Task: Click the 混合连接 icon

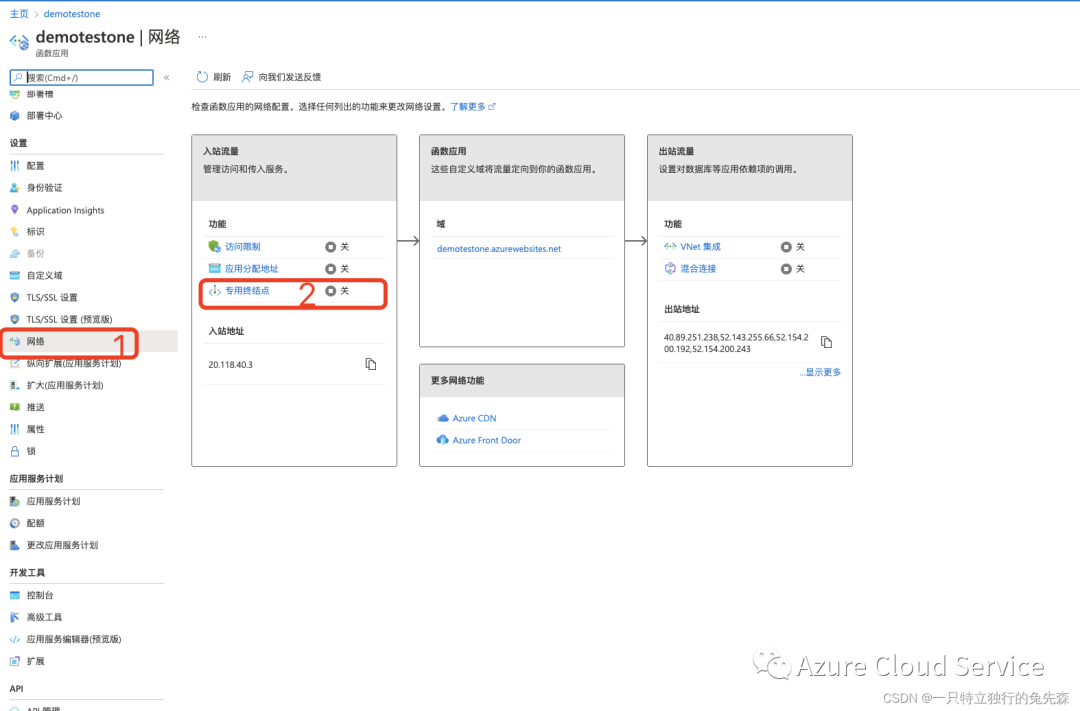Action: [x=669, y=269]
